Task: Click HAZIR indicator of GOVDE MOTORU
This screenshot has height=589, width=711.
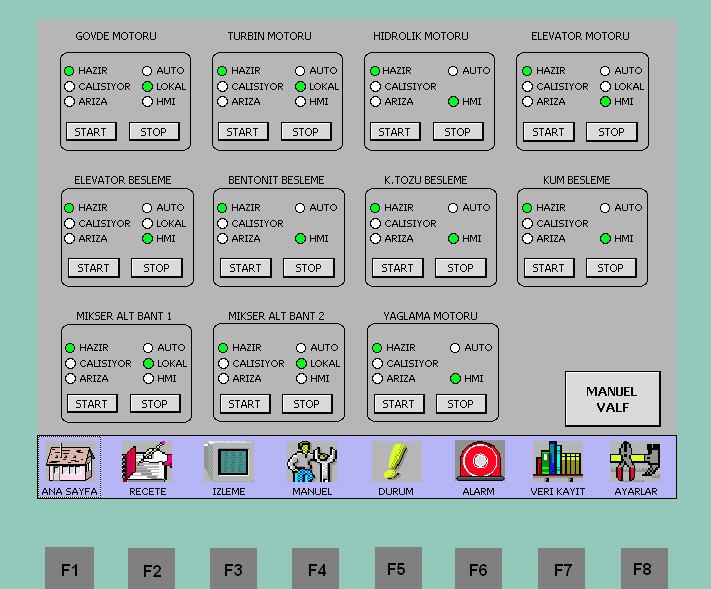Action: (69, 71)
